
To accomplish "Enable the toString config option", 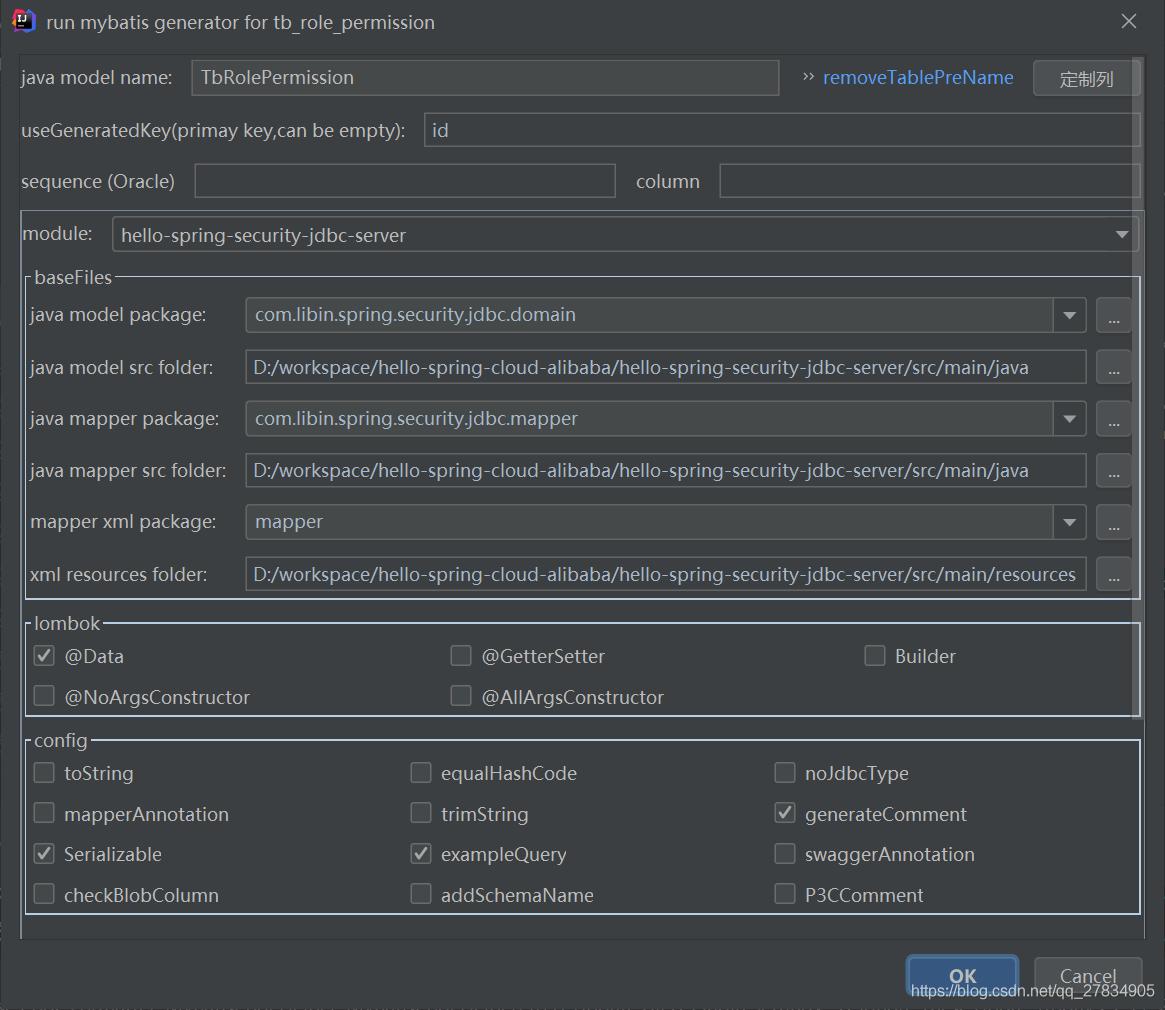I will pos(44,773).
